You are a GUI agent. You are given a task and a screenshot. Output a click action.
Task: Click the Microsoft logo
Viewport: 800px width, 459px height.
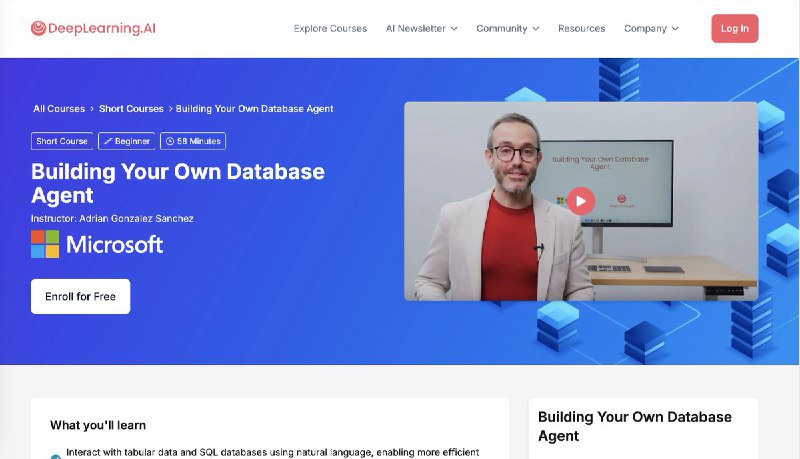tap(97, 244)
